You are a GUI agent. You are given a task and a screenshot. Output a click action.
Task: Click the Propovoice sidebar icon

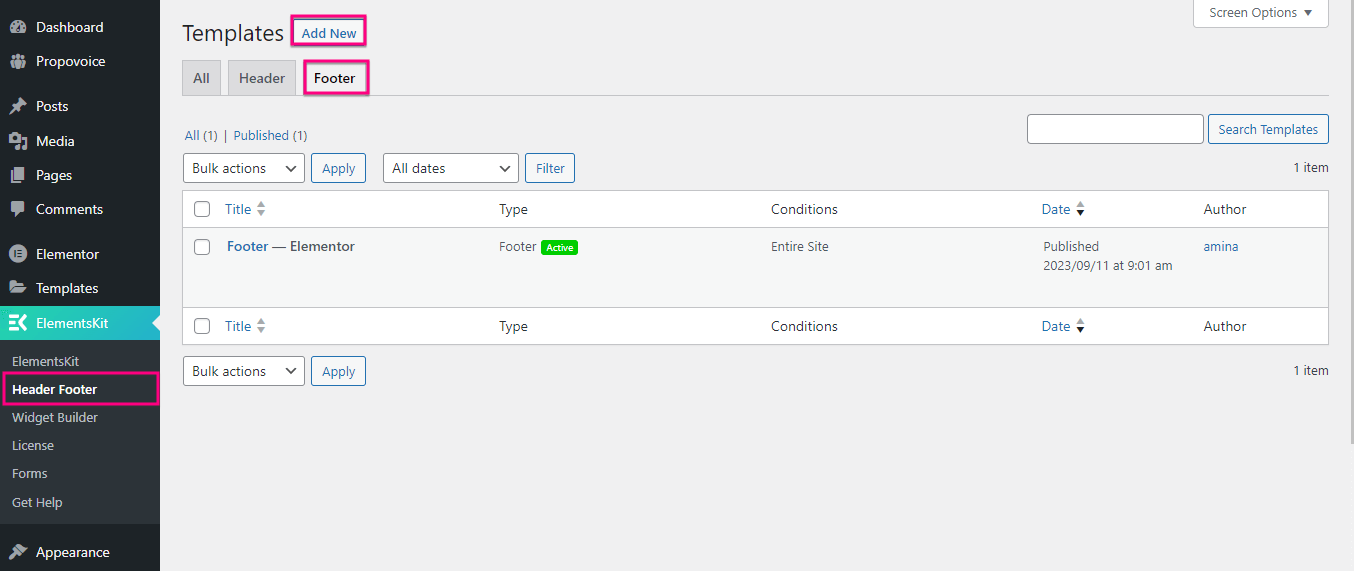(18, 61)
